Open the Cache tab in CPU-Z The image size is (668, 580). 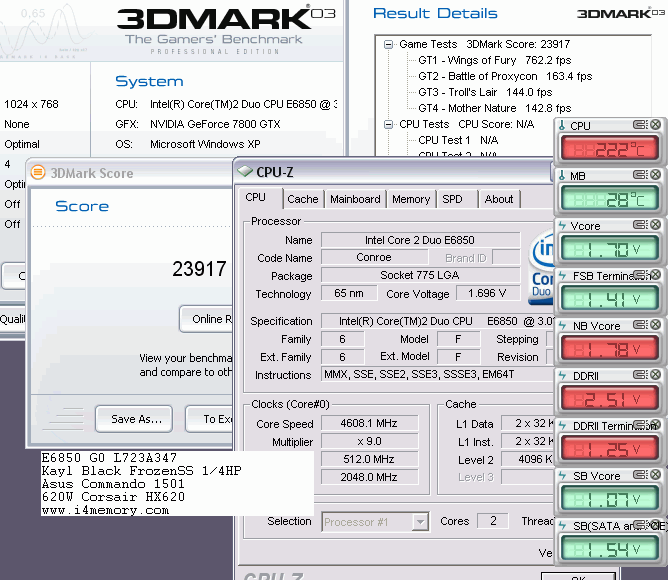(303, 199)
